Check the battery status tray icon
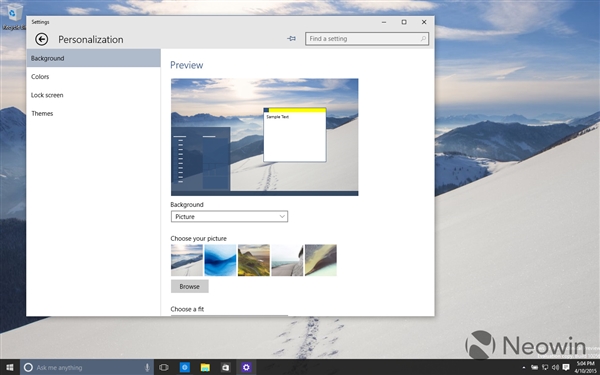Viewport: 600px width, 375px height. [x=534, y=368]
